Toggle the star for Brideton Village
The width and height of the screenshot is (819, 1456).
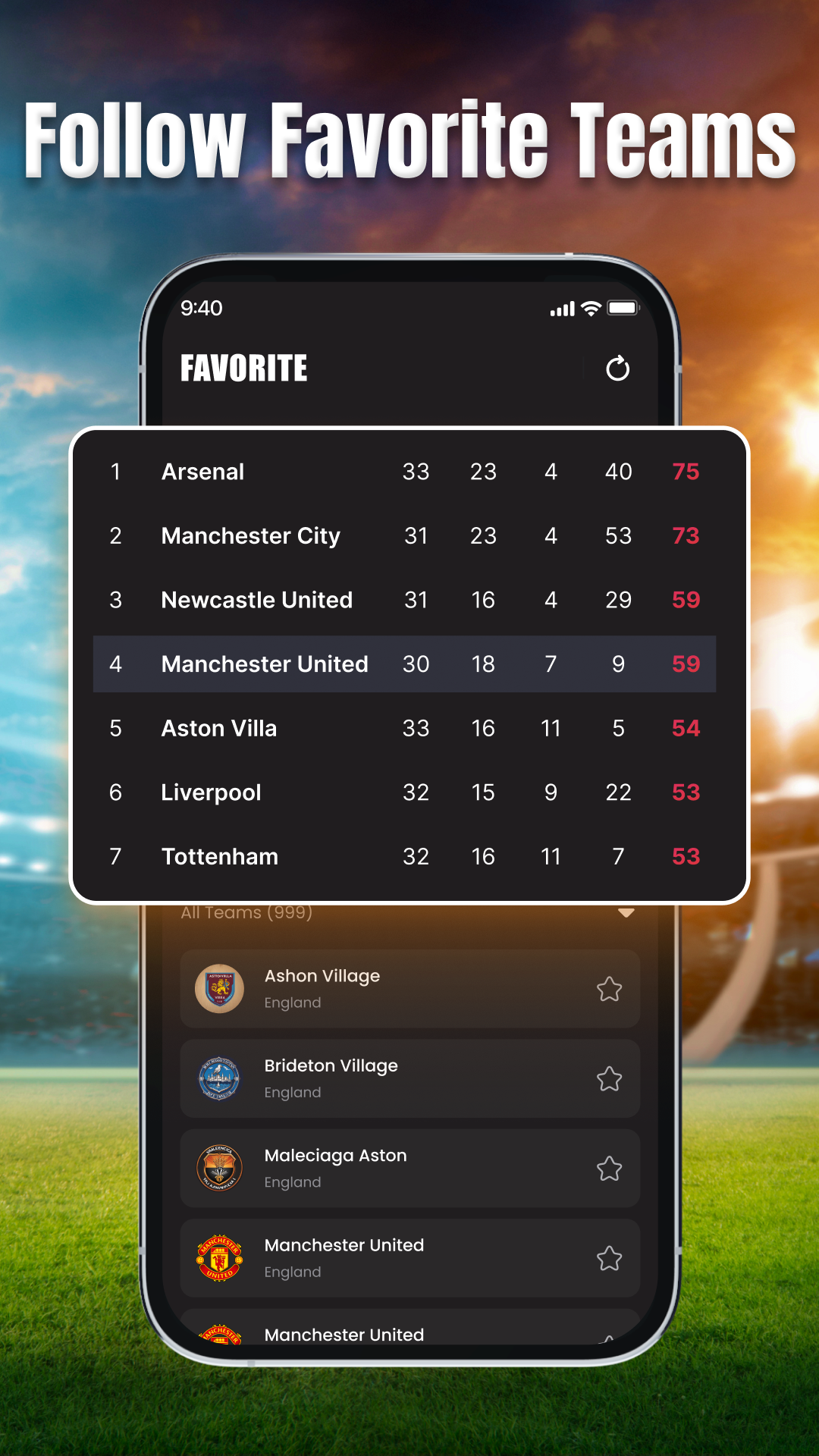[609, 1078]
